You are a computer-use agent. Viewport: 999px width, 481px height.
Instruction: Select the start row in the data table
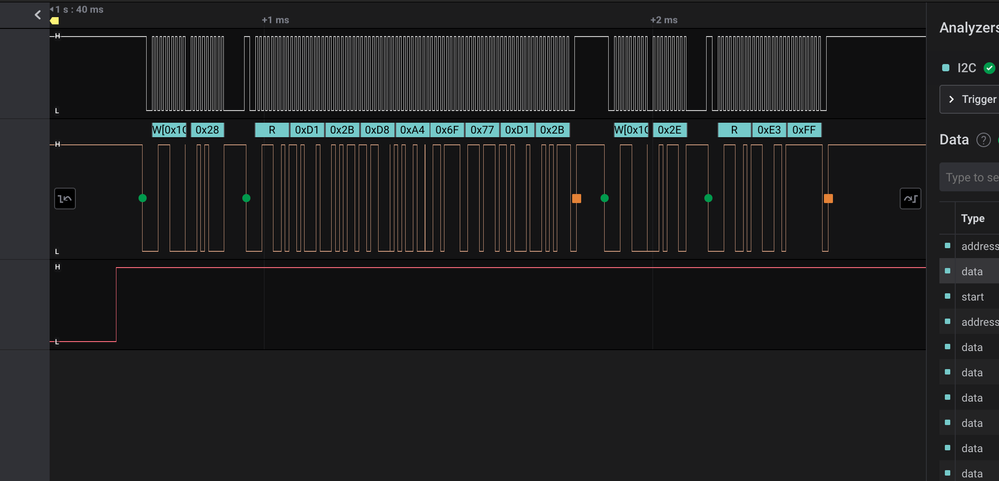point(969,297)
